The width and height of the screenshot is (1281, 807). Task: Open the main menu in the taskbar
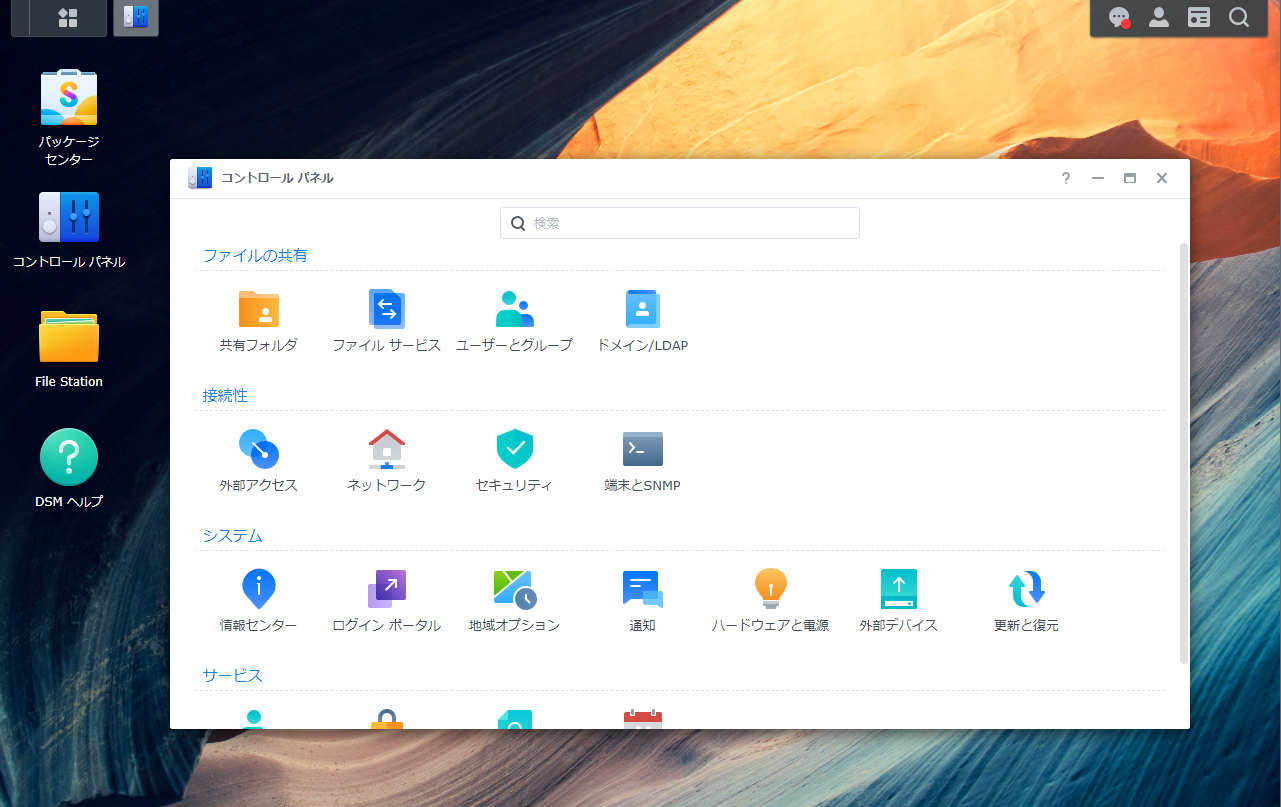[x=68, y=18]
